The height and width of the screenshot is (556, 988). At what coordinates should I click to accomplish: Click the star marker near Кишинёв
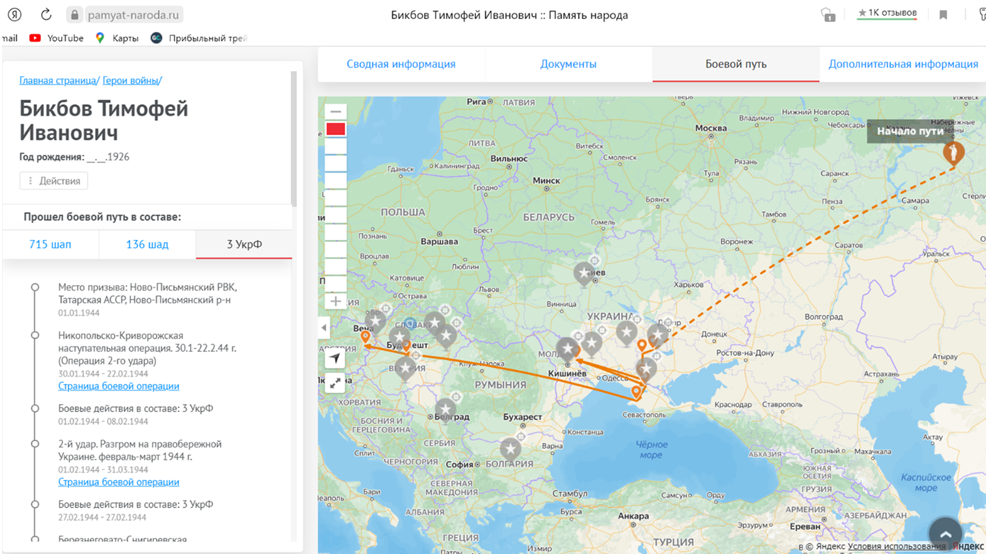coord(567,350)
